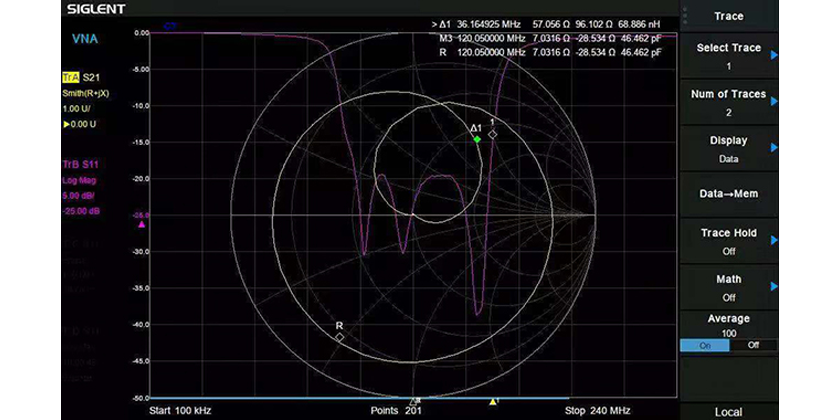Screen dimensions: 840x420
Task: Click the Δ1 marker readout row
Action: [x=546, y=23]
